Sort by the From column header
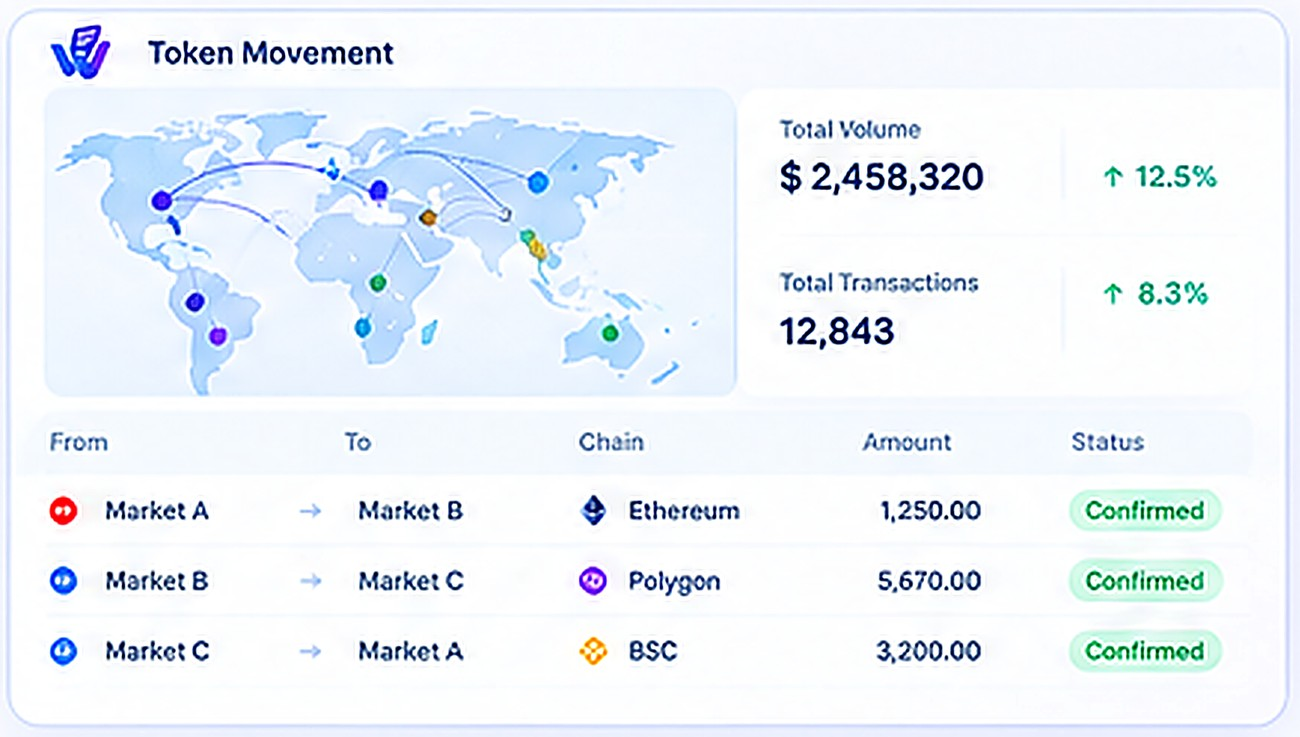1300x737 pixels. coord(79,442)
